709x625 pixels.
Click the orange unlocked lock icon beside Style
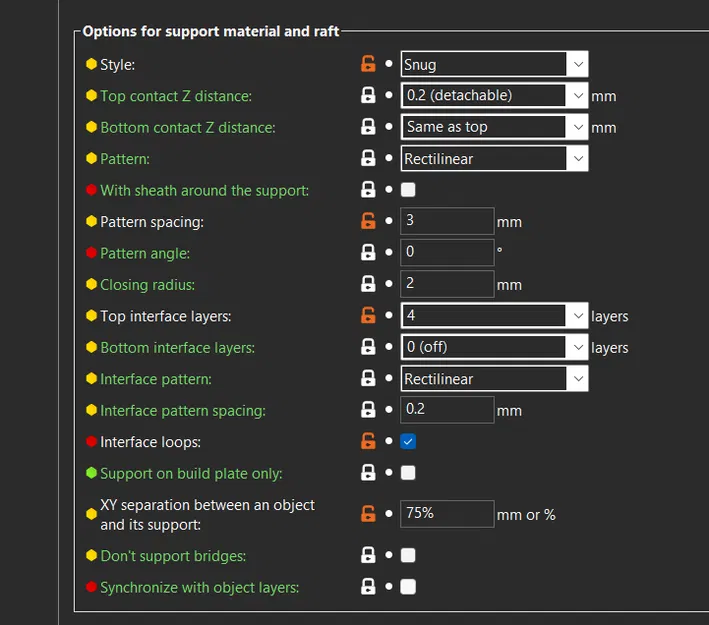tap(368, 65)
